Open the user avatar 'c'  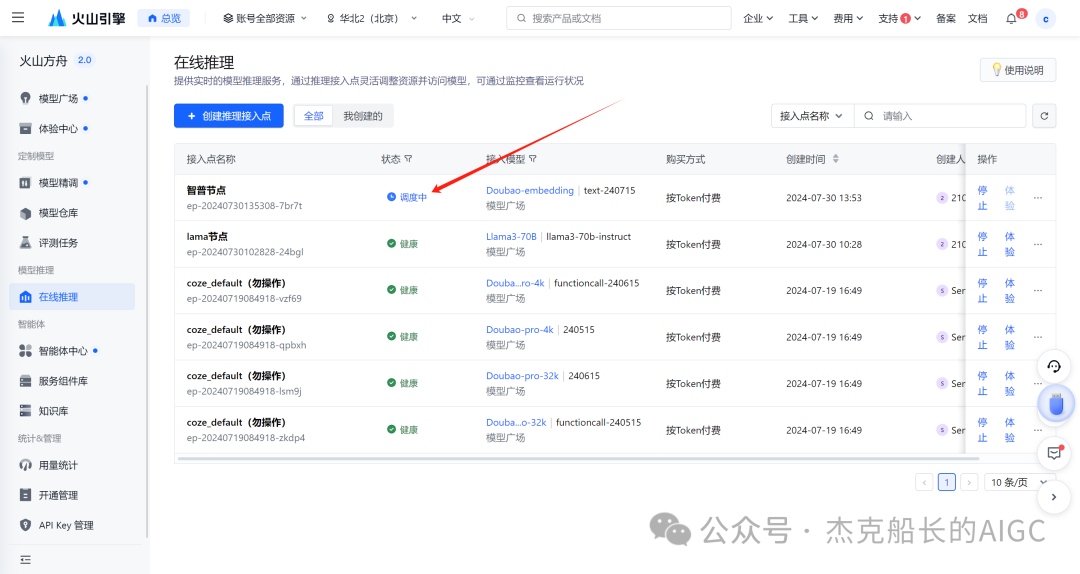(x=1046, y=19)
